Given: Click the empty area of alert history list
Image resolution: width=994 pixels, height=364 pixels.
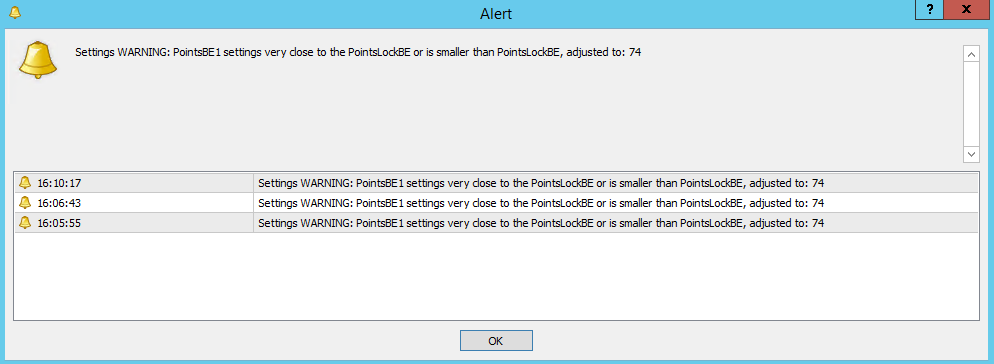Looking at the screenshot, I should pyautogui.click(x=496, y=276).
